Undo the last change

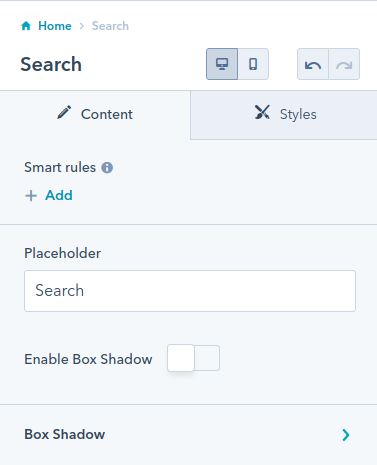coord(313,64)
